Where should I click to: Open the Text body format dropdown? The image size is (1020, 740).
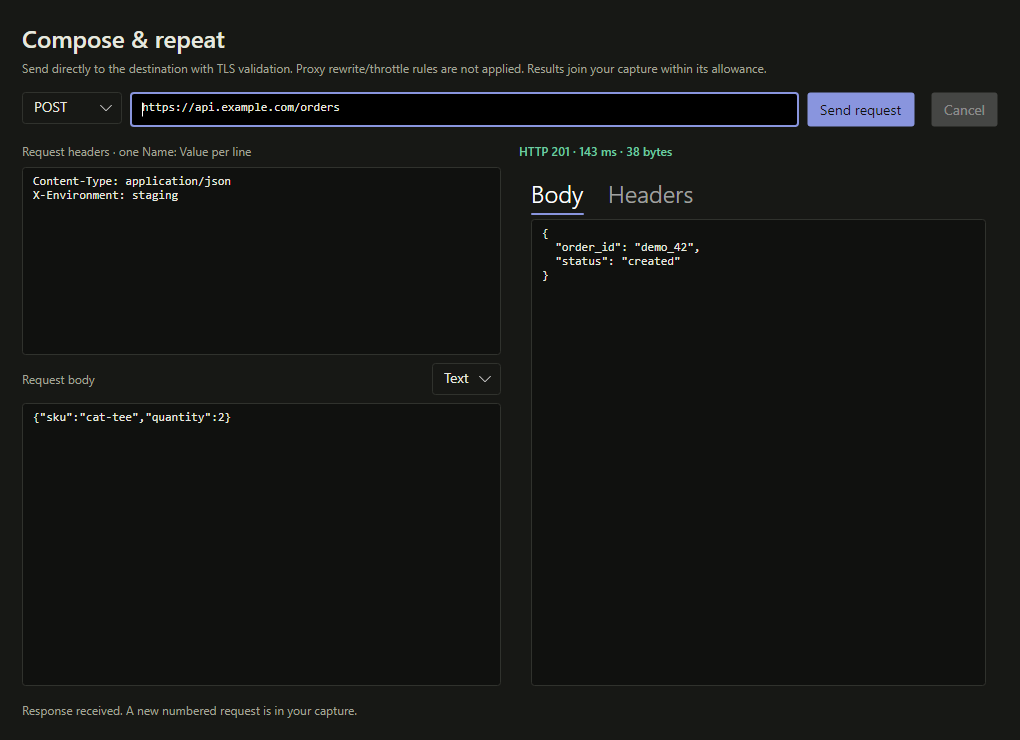pyautogui.click(x=466, y=379)
